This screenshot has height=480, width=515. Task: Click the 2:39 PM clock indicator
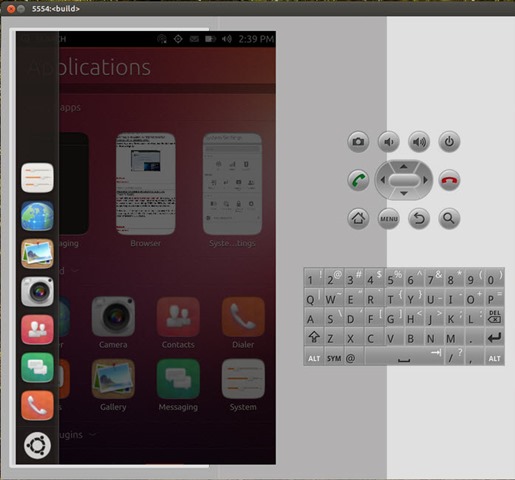[x=256, y=39]
